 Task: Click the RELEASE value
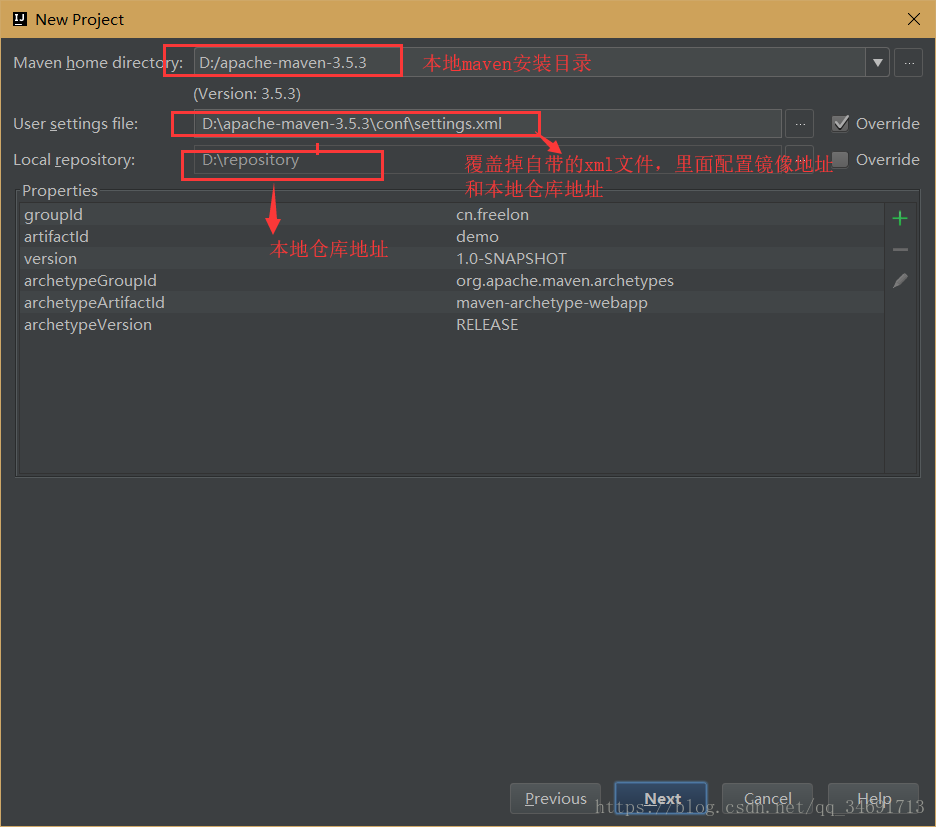click(x=487, y=325)
